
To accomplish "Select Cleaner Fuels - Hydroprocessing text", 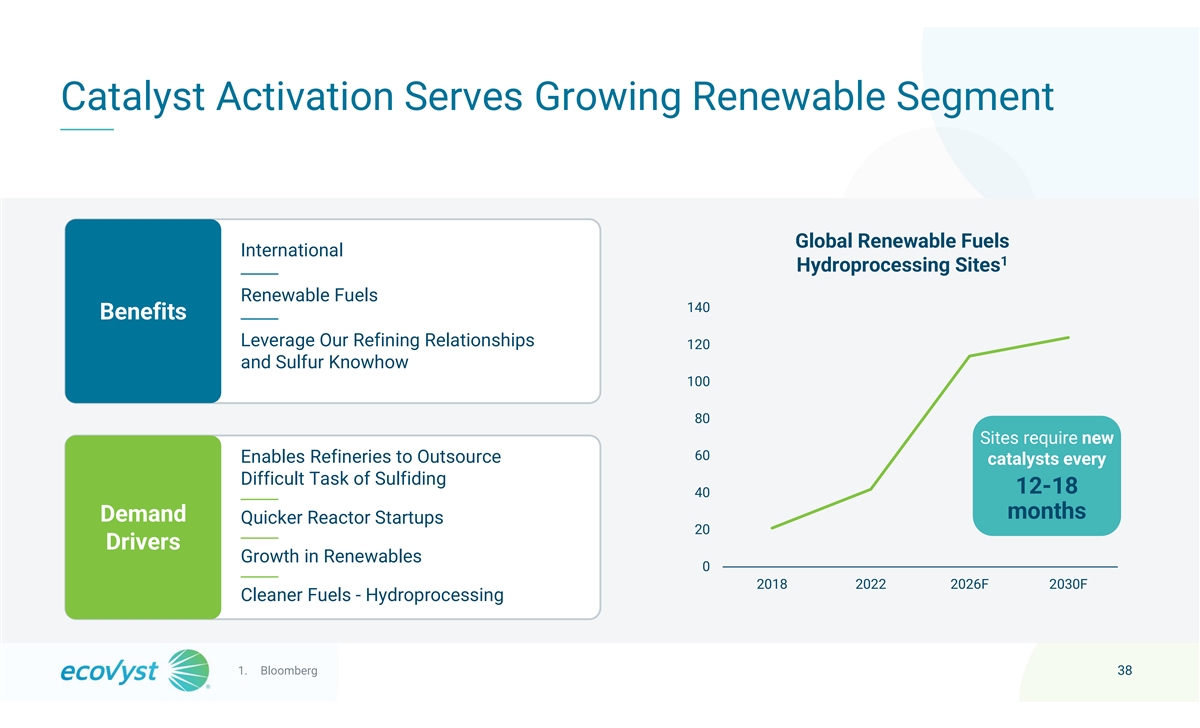I will pos(372,595).
